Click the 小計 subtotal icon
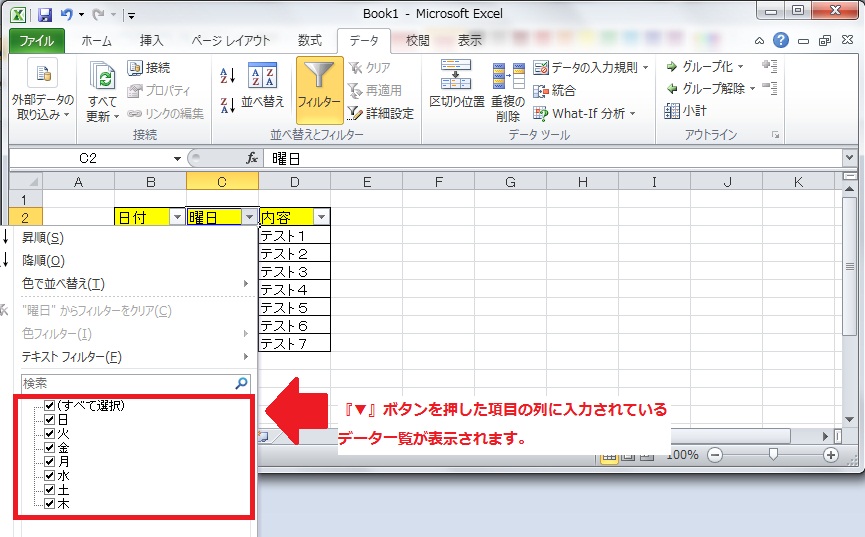865x537 pixels. click(672, 111)
